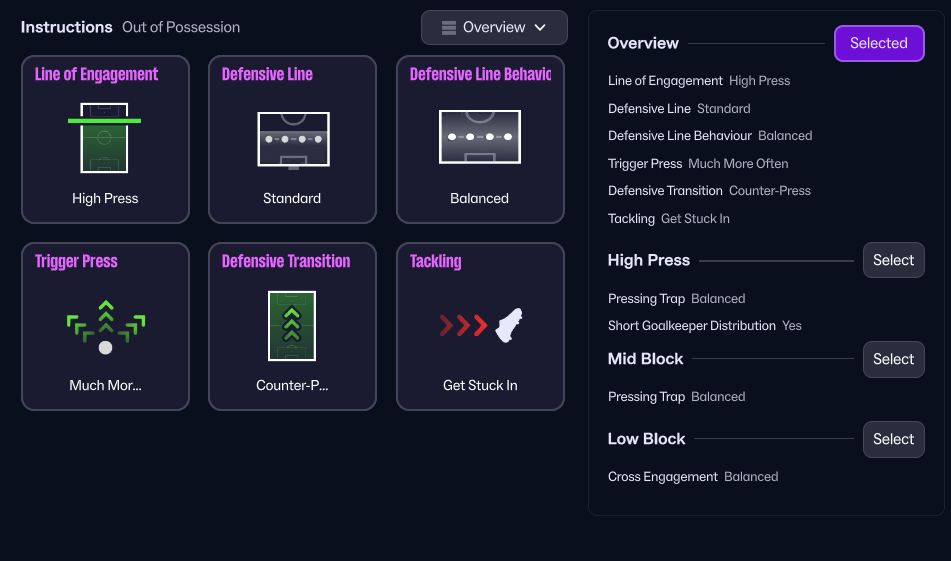Open the Line of Engagement card title
Image resolution: width=951 pixels, height=561 pixels.
97,74
